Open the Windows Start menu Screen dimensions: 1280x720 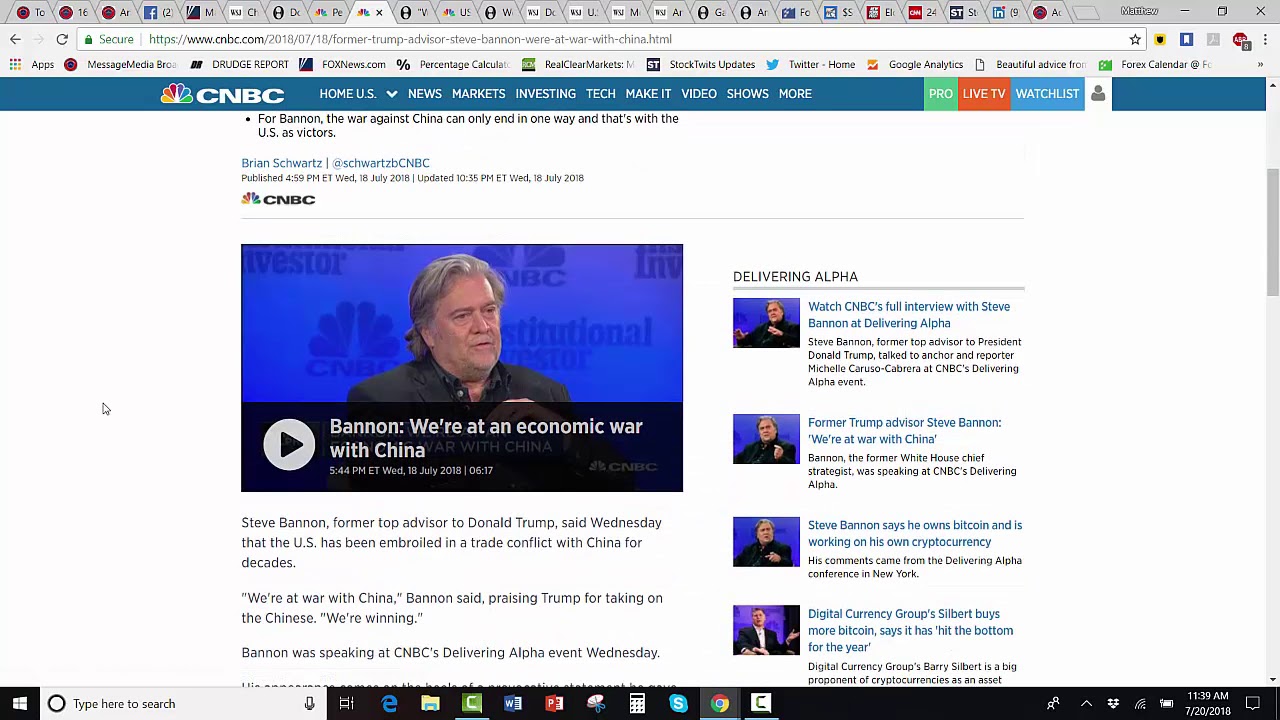[20, 704]
